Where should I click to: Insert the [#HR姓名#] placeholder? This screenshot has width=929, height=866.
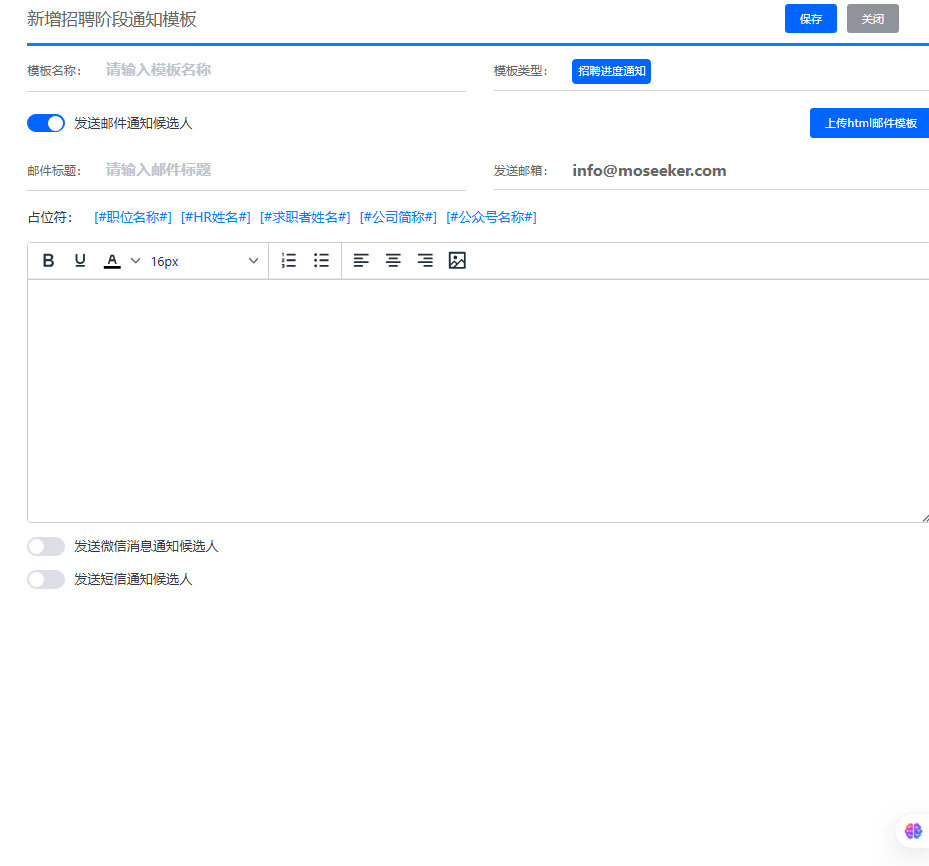tap(216, 217)
